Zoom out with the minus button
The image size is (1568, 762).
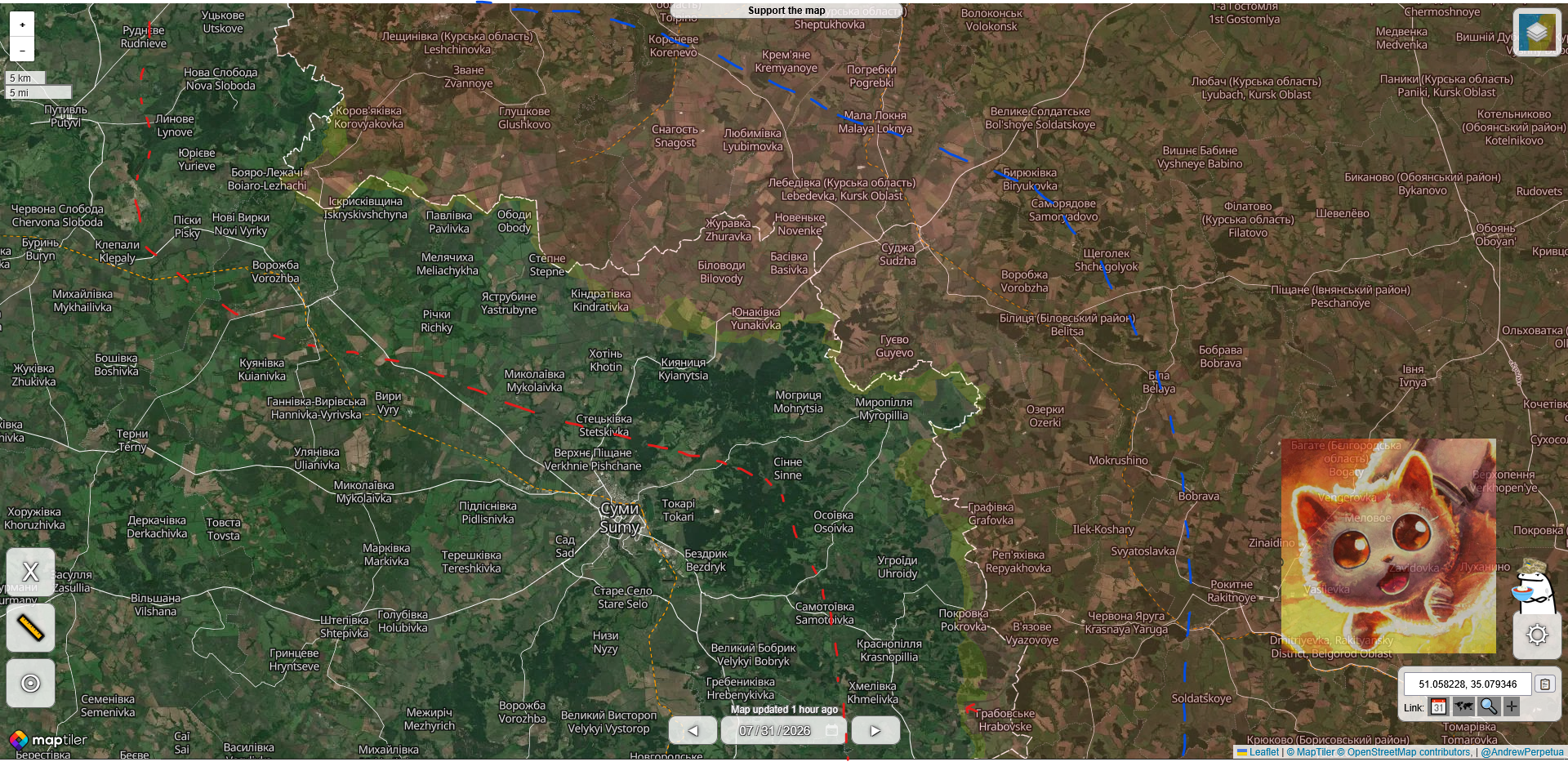(x=22, y=50)
